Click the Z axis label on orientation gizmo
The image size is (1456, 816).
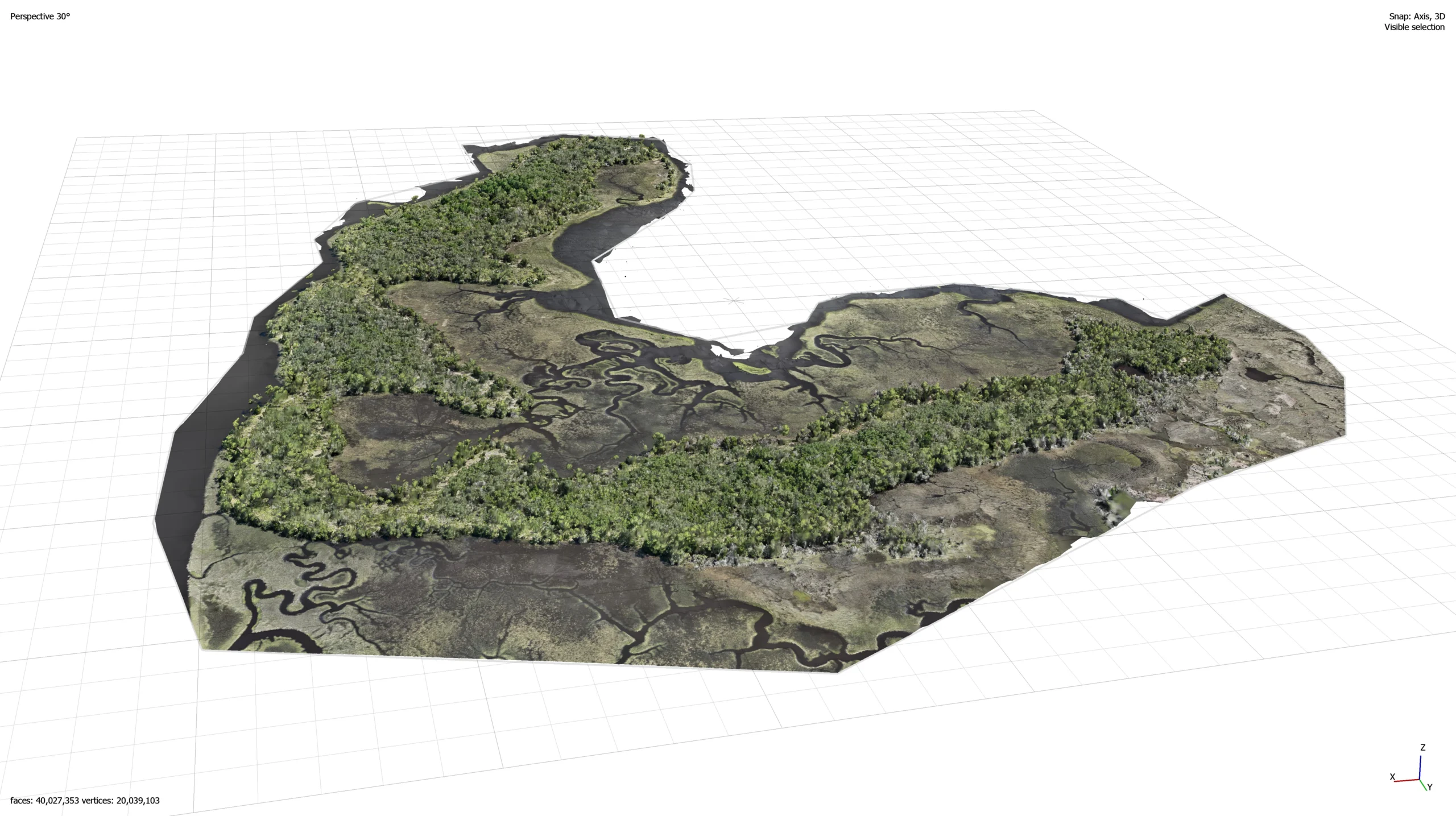click(x=1422, y=748)
